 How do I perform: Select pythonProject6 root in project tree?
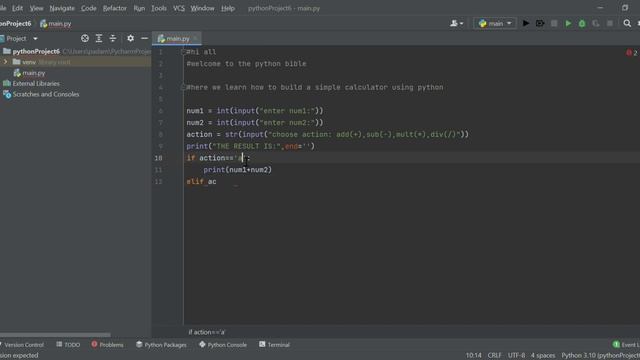click(x=36, y=51)
